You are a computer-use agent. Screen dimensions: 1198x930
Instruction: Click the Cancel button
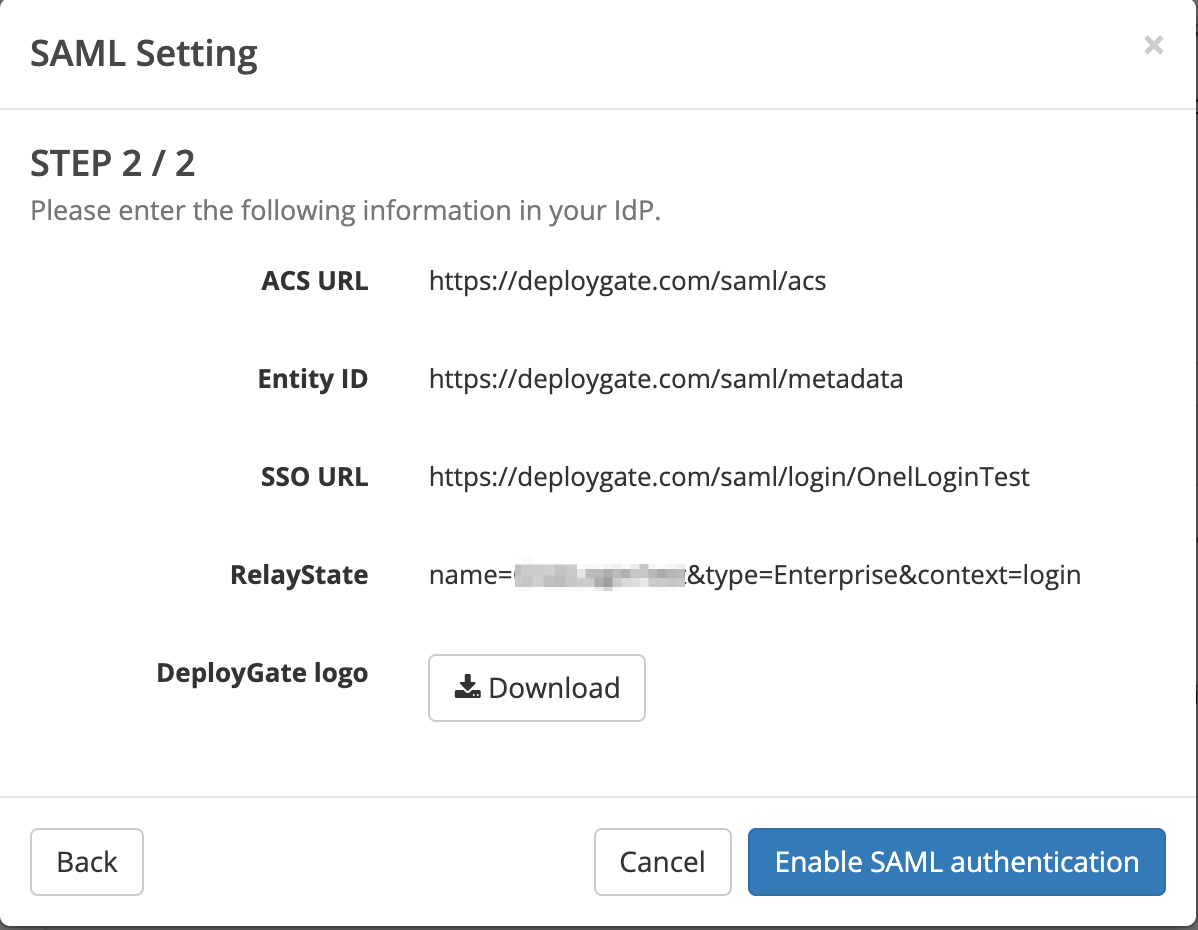662,861
